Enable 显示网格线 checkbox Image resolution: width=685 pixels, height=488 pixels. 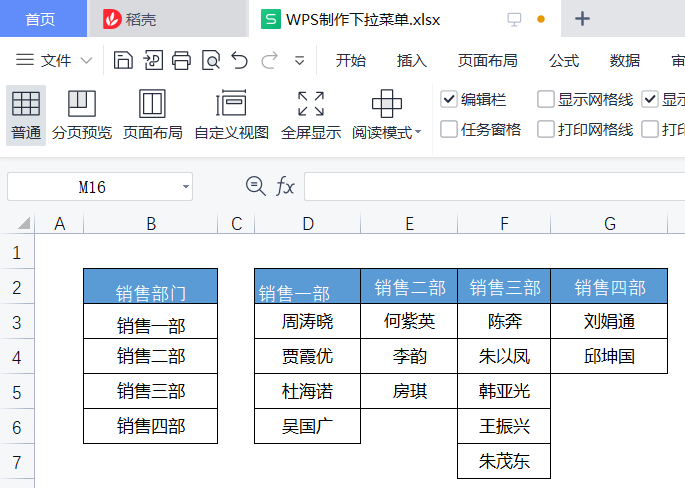(546, 99)
